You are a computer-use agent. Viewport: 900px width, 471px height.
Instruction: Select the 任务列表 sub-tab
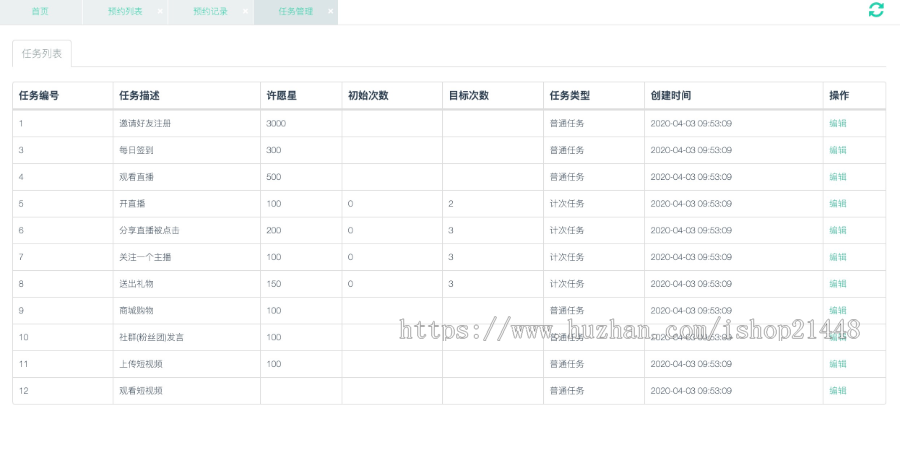pyautogui.click(x=42, y=54)
